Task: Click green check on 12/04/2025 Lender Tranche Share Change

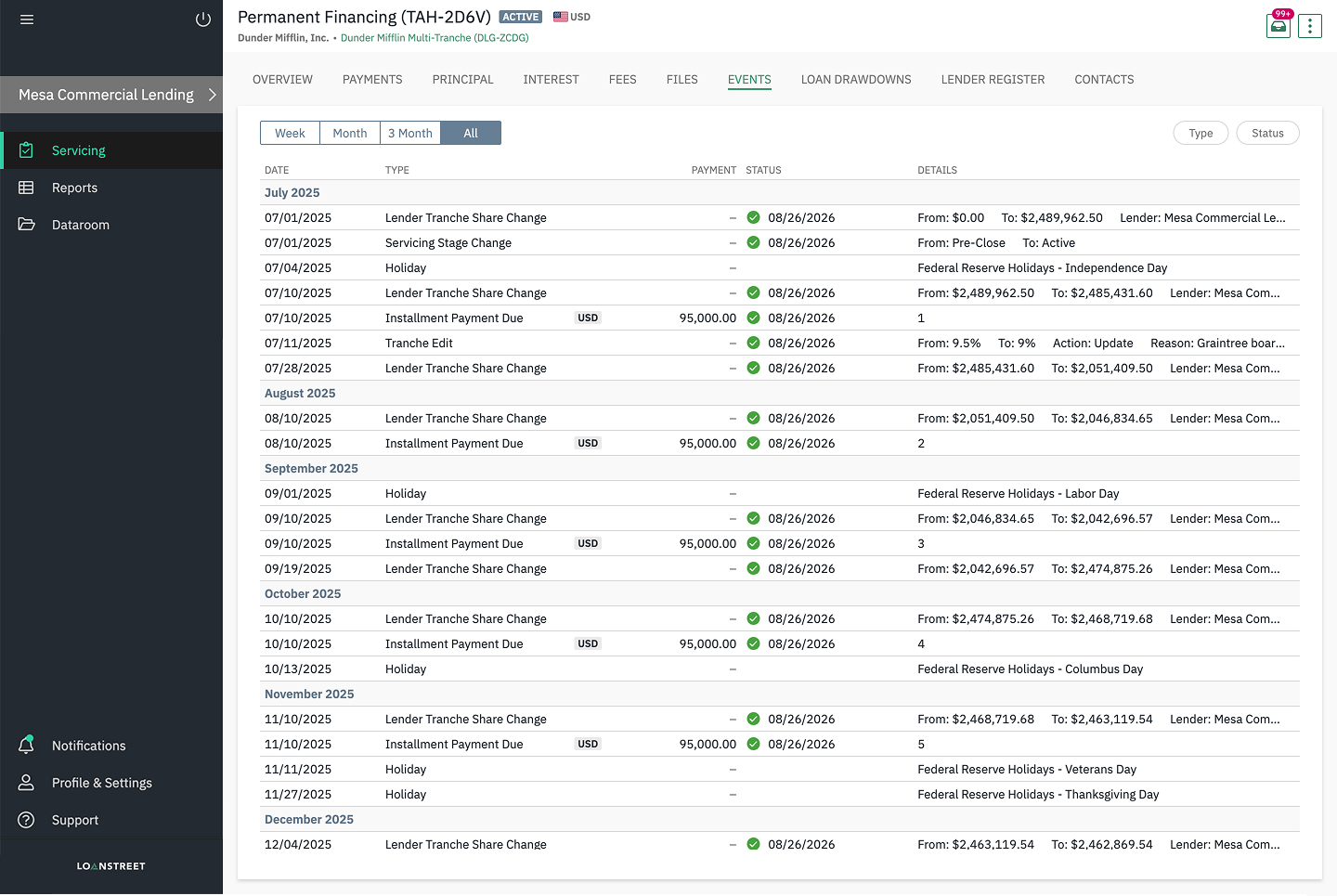Action: 753,844
